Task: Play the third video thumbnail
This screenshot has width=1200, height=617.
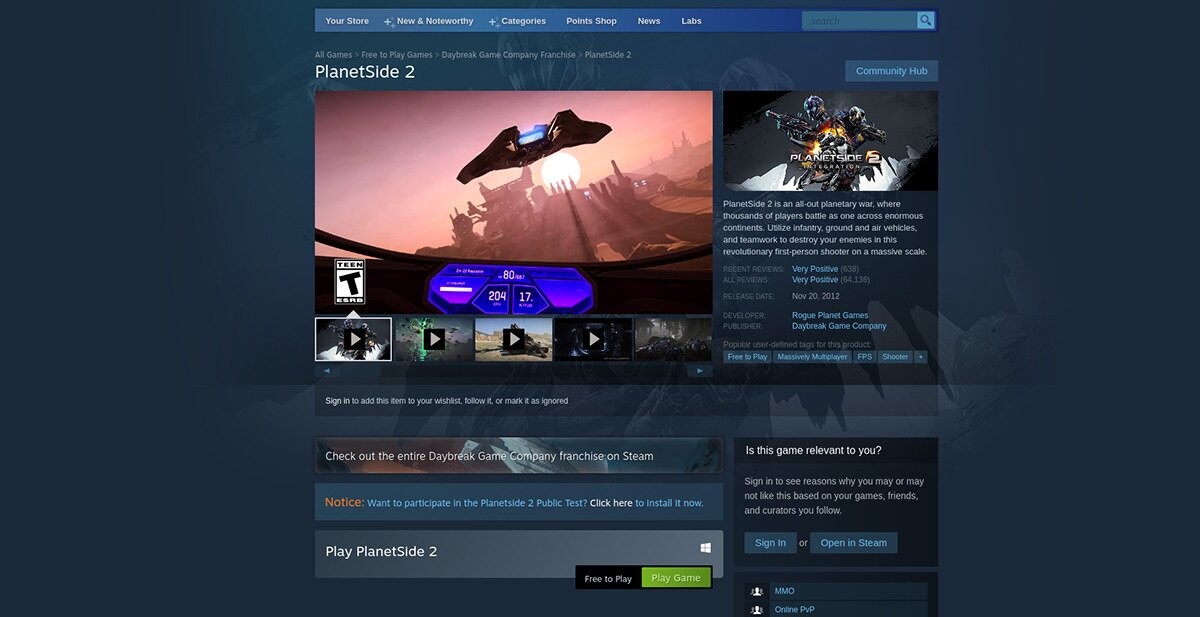Action: 513,339
